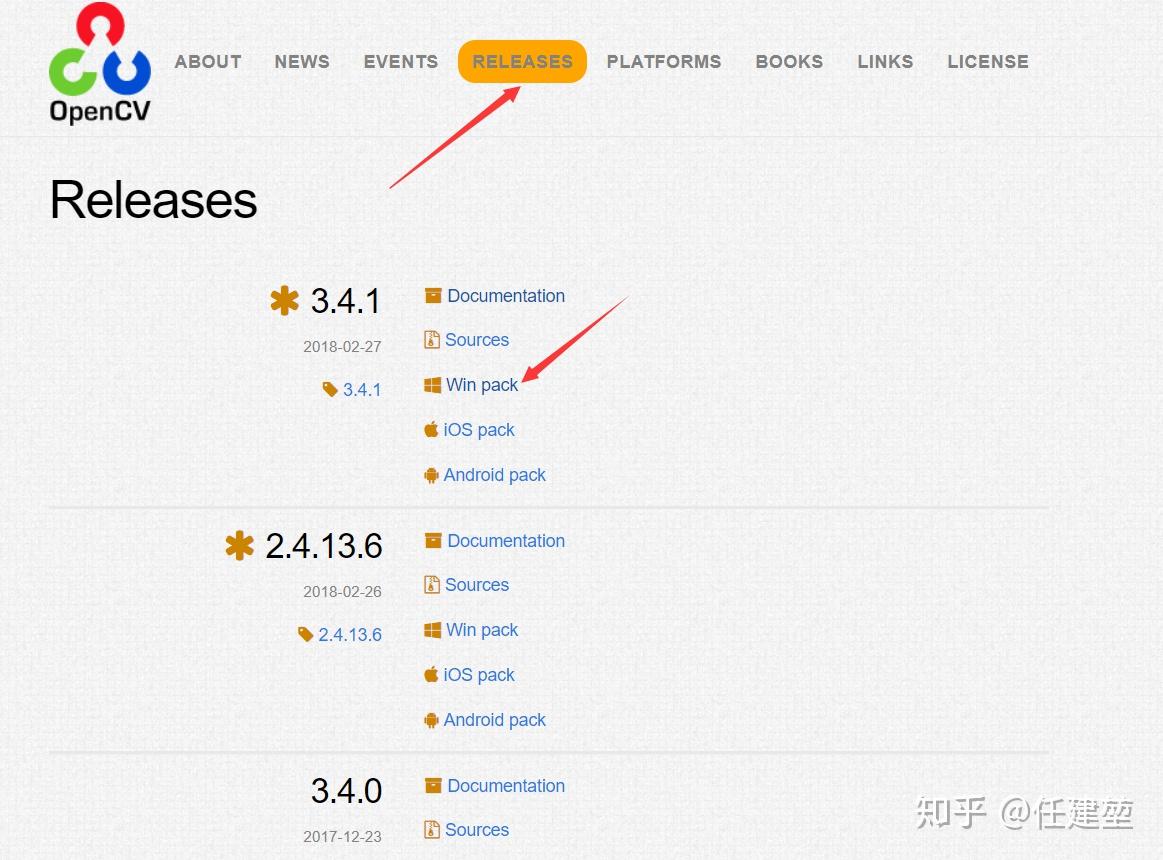
Task: Go to the BOOKS page
Action: pos(789,62)
